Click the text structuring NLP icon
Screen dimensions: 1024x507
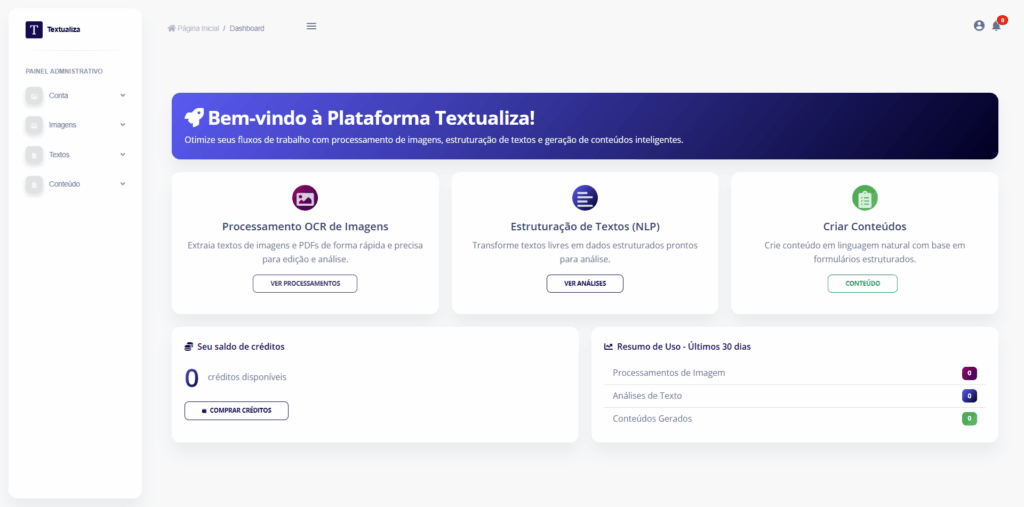pyautogui.click(x=585, y=198)
